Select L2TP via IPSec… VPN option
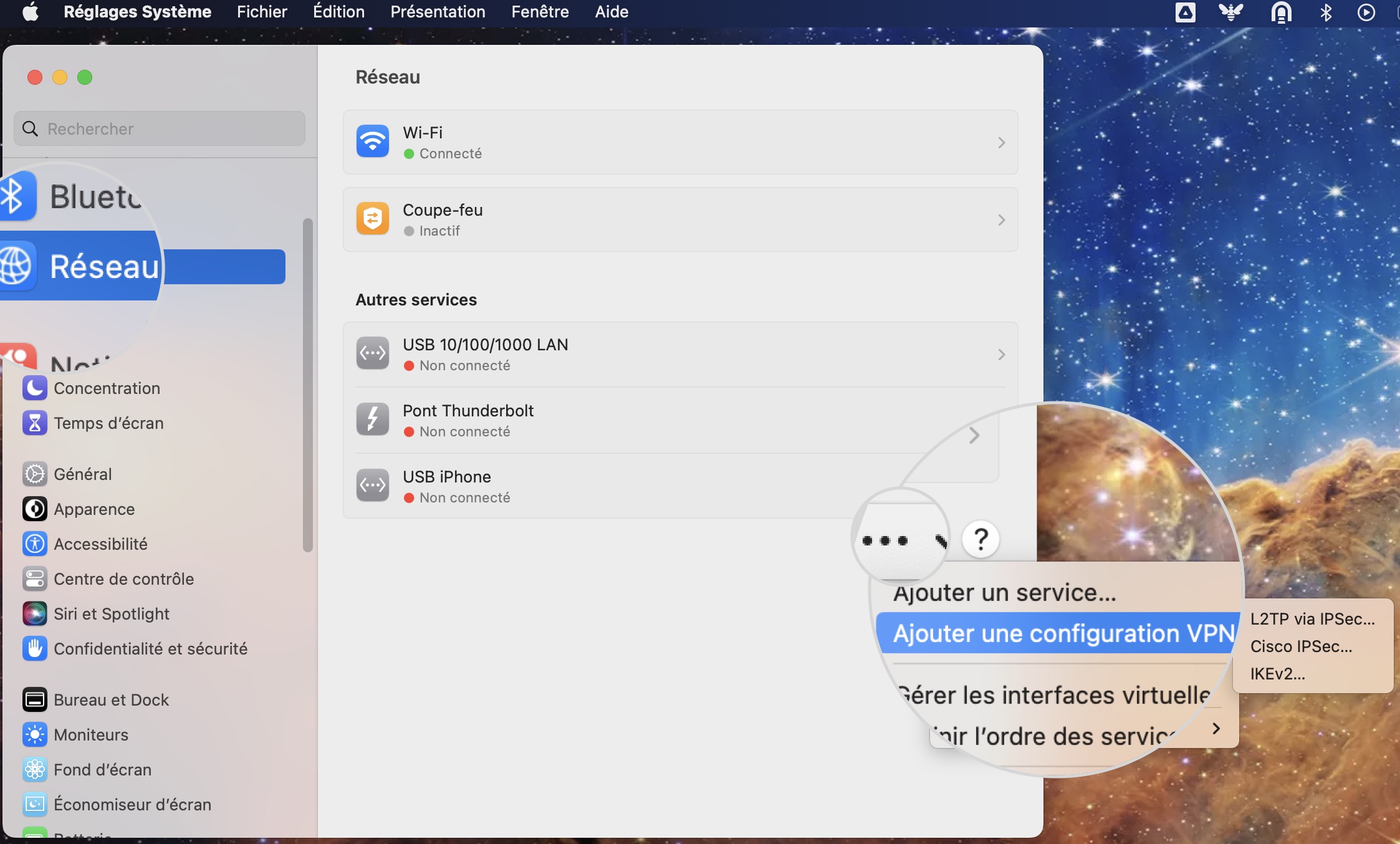 tap(1313, 619)
